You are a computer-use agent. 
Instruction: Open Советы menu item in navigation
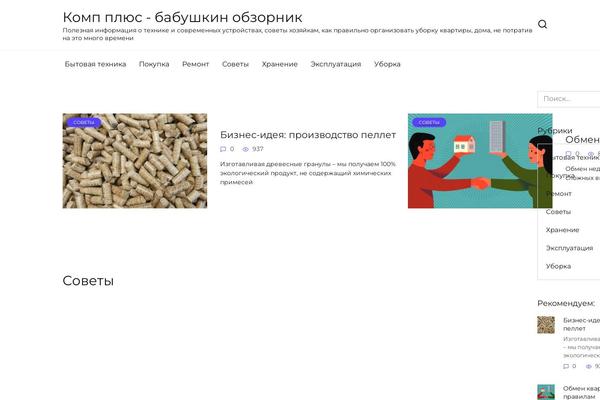coord(235,64)
